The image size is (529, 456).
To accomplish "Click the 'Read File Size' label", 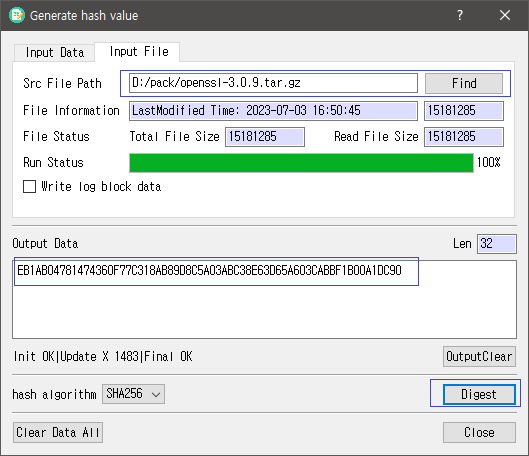I will [376, 137].
